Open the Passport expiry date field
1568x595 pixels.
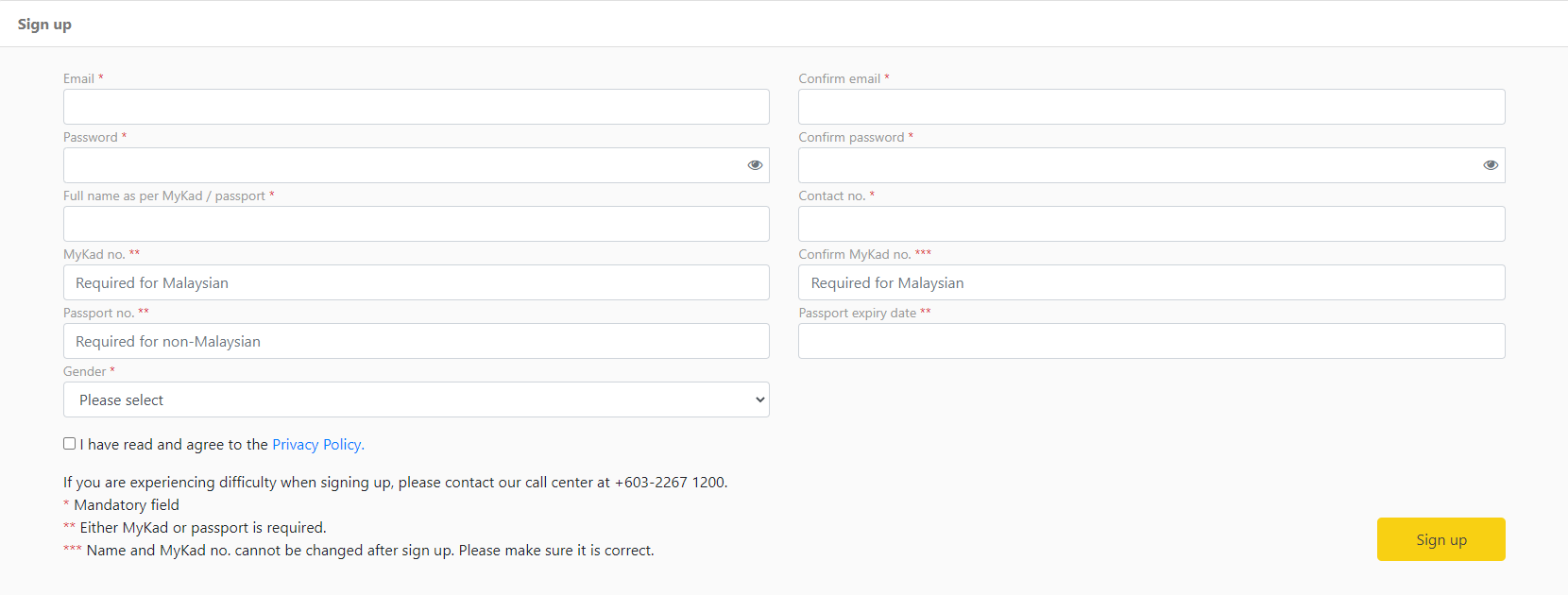(1150, 341)
